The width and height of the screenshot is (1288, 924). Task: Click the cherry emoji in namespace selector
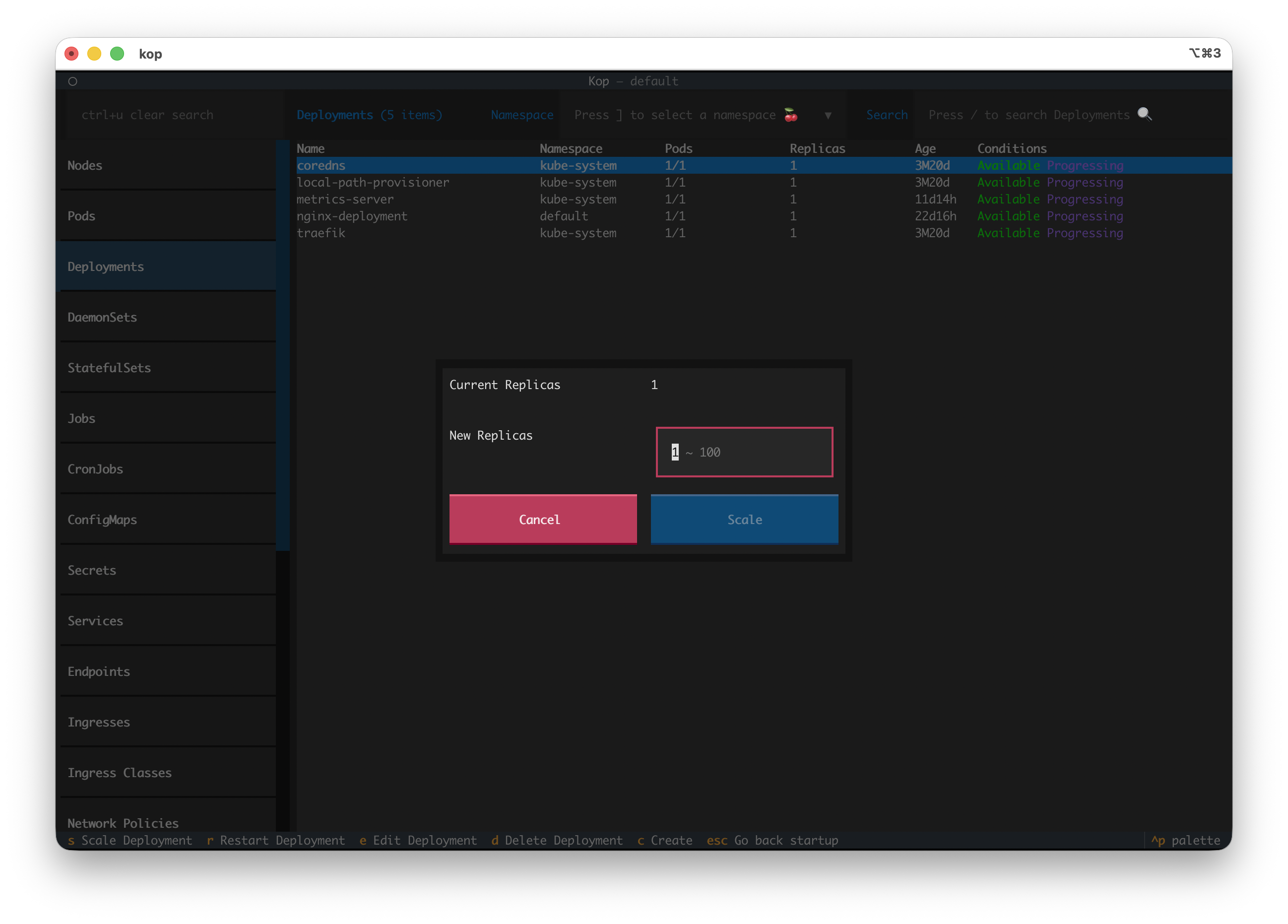[x=790, y=115]
